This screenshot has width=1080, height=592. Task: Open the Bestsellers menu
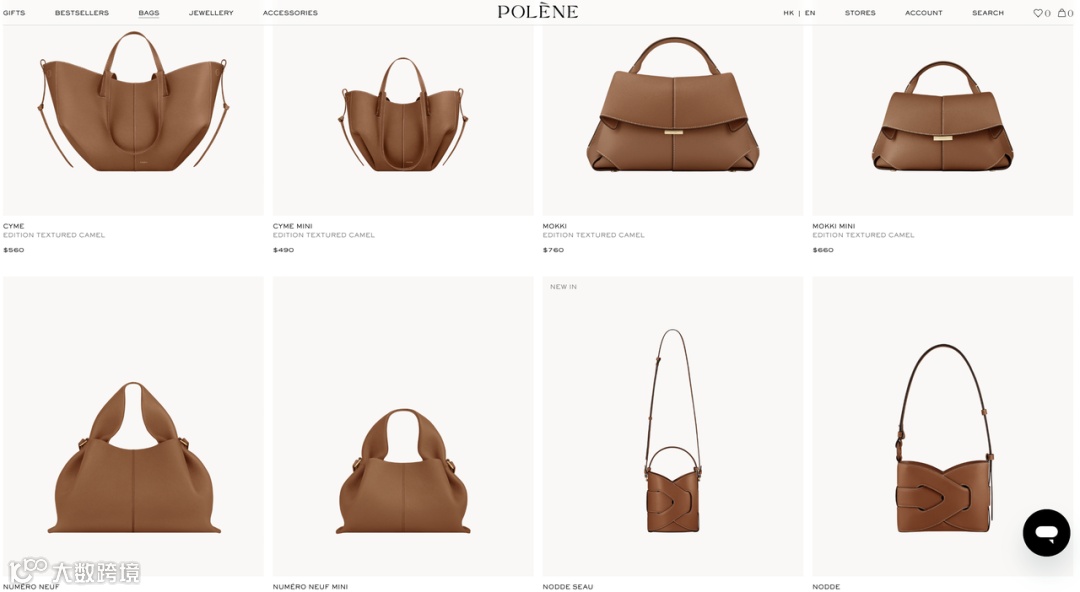[82, 13]
